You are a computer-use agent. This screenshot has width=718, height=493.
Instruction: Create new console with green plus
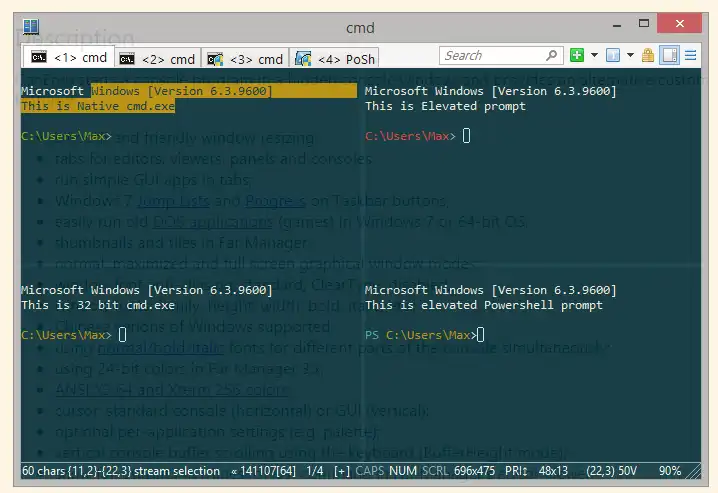point(577,55)
